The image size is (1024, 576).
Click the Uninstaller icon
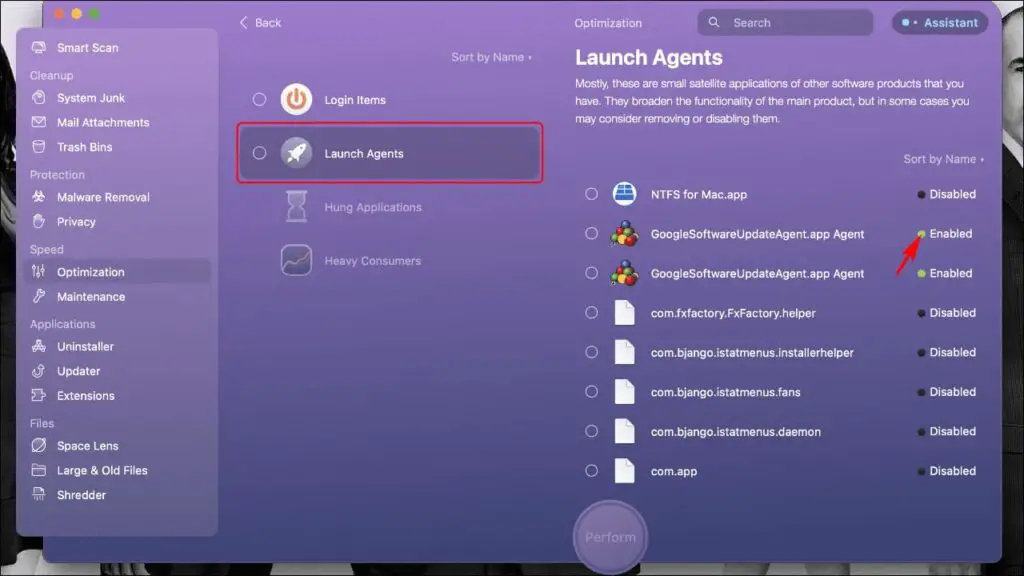(x=39, y=346)
